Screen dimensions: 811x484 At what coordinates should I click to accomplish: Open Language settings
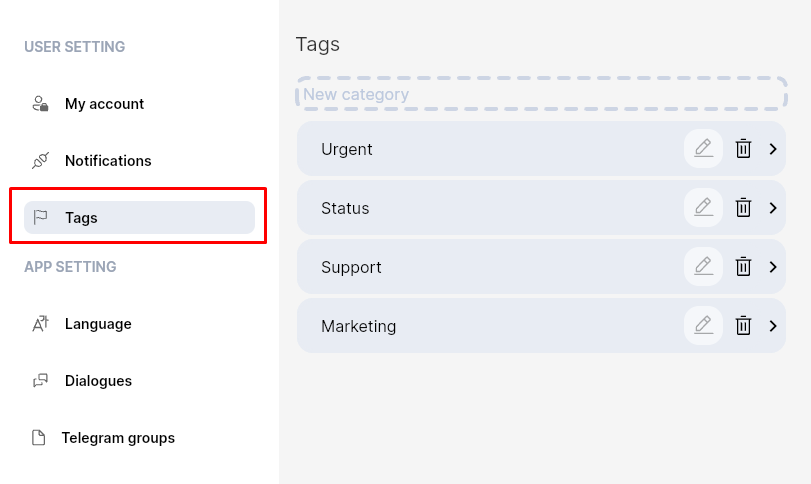click(x=98, y=324)
